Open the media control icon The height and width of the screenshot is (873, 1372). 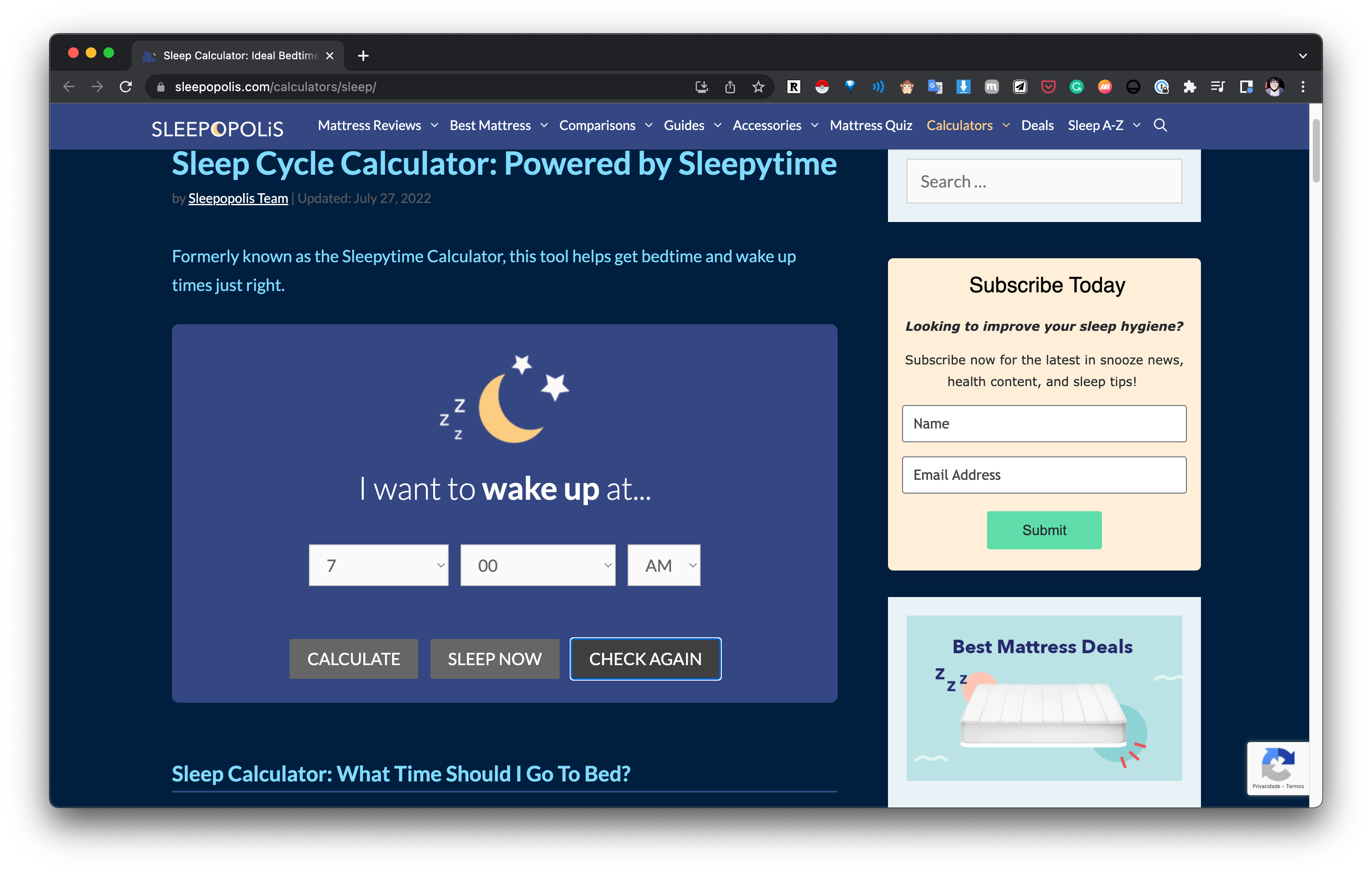point(1218,87)
